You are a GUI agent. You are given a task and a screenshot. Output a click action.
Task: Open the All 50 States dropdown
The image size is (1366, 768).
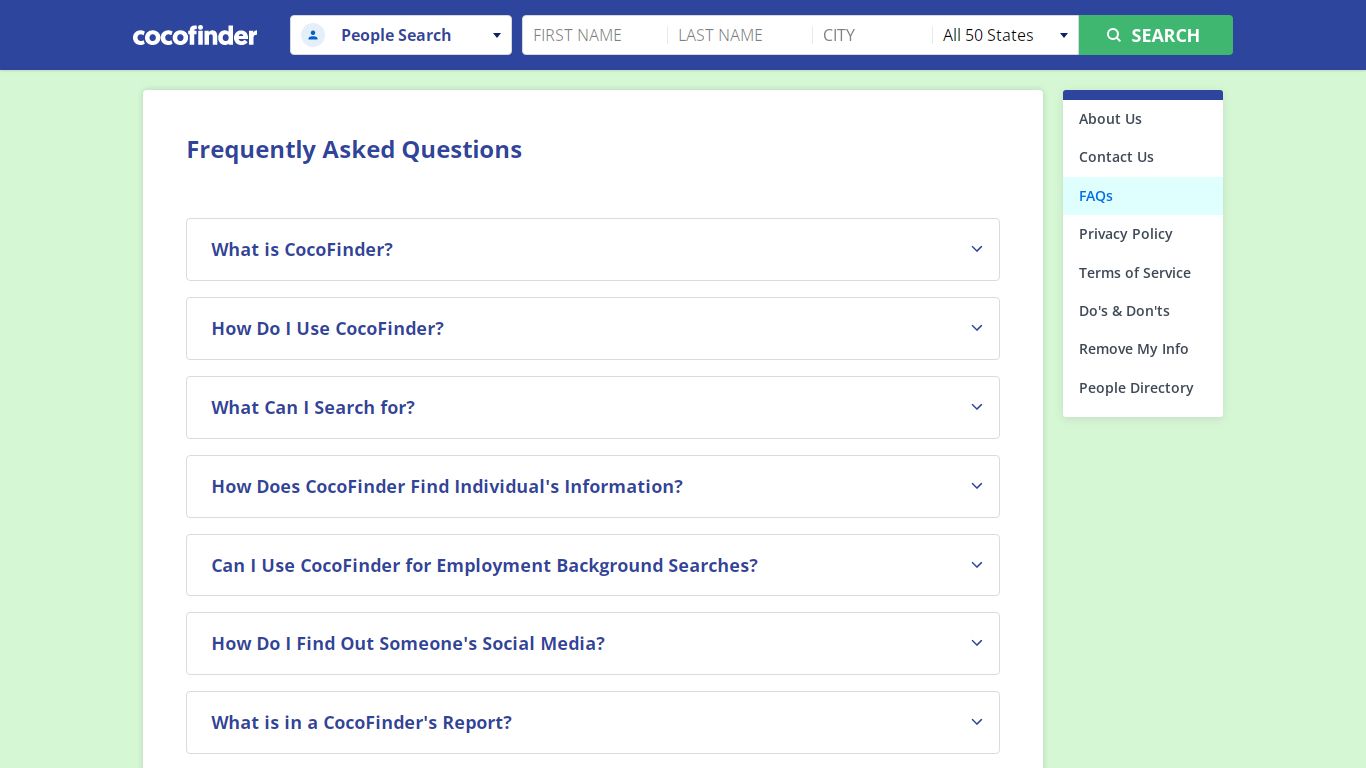[1005, 35]
